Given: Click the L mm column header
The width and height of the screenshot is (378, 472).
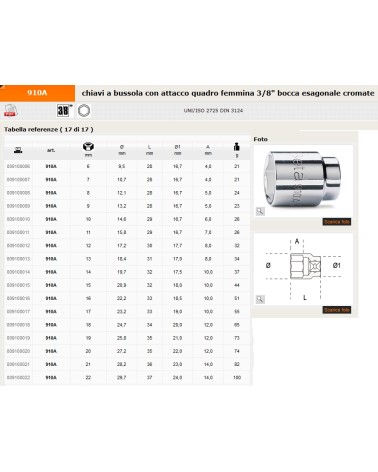Looking at the screenshot, I should pos(149,150).
